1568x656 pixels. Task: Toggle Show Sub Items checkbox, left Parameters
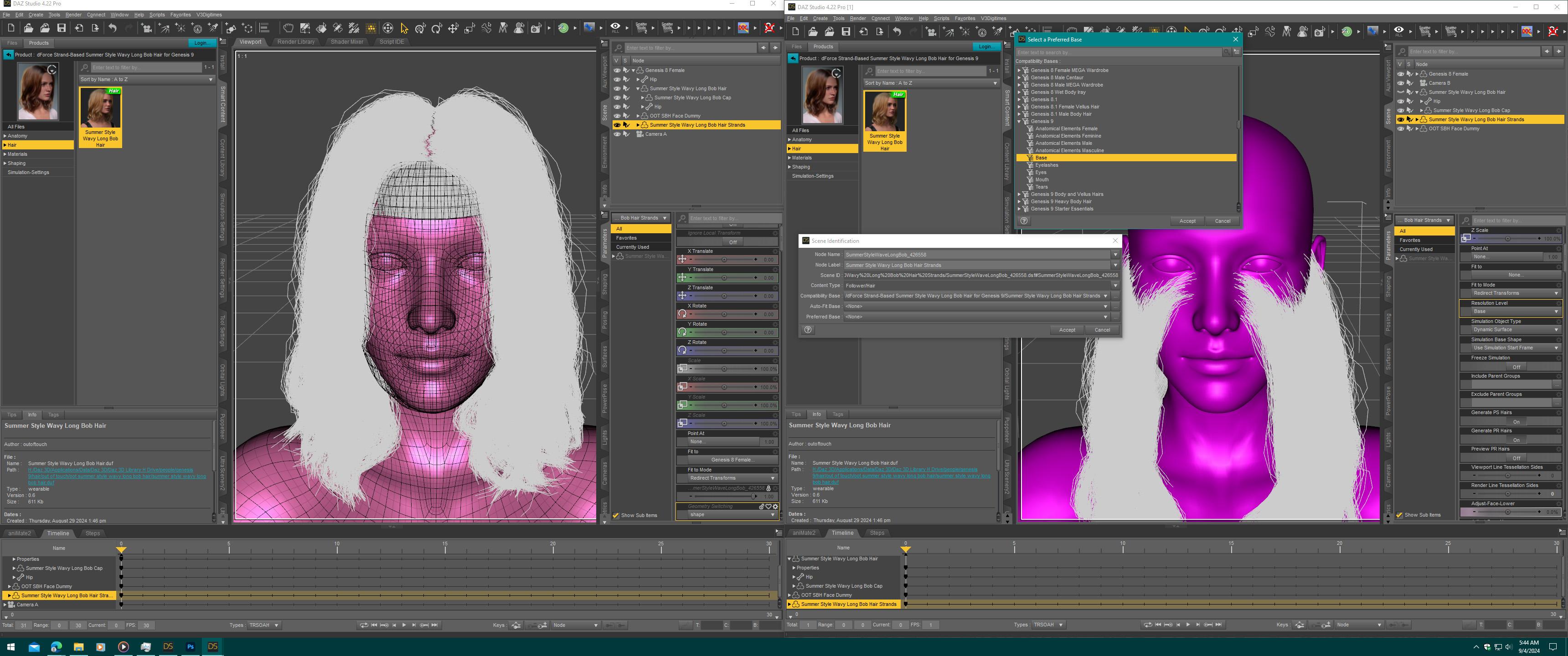point(616,515)
